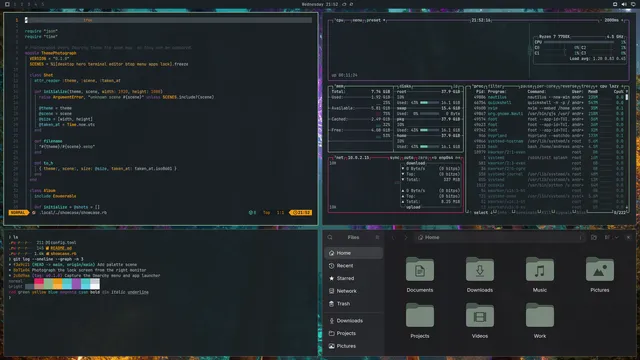Open the Files sidebar hamburger menu
Screen dimensions: 640x360
[x=377, y=237]
